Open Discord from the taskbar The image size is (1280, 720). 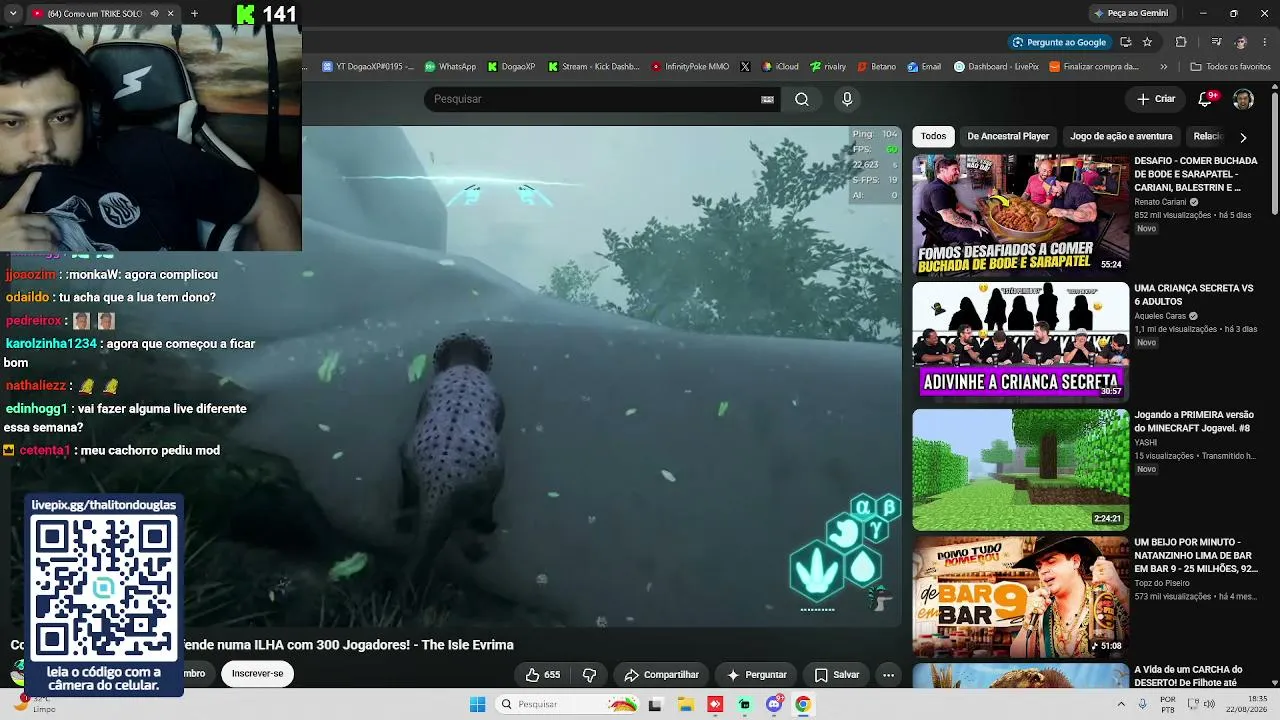pos(773,704)
